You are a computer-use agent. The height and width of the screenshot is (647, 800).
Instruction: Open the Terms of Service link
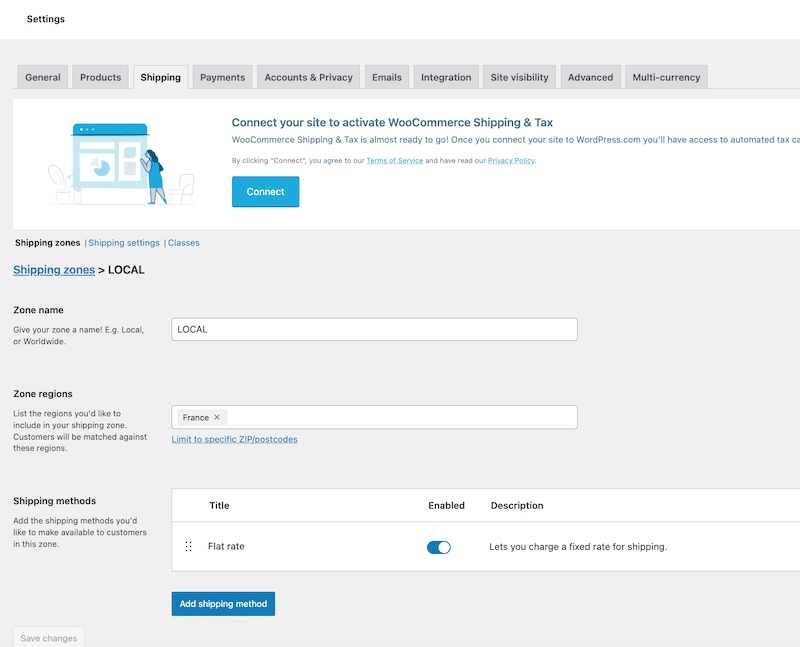pyautogui.click(x=394, y=160)
